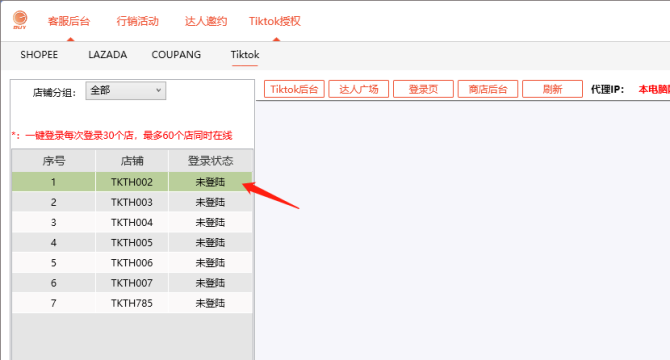Viewport: 670px width, 360px height.
Task: Click 未登陆 status of TKTH007
Action: (x=210, y=283)
